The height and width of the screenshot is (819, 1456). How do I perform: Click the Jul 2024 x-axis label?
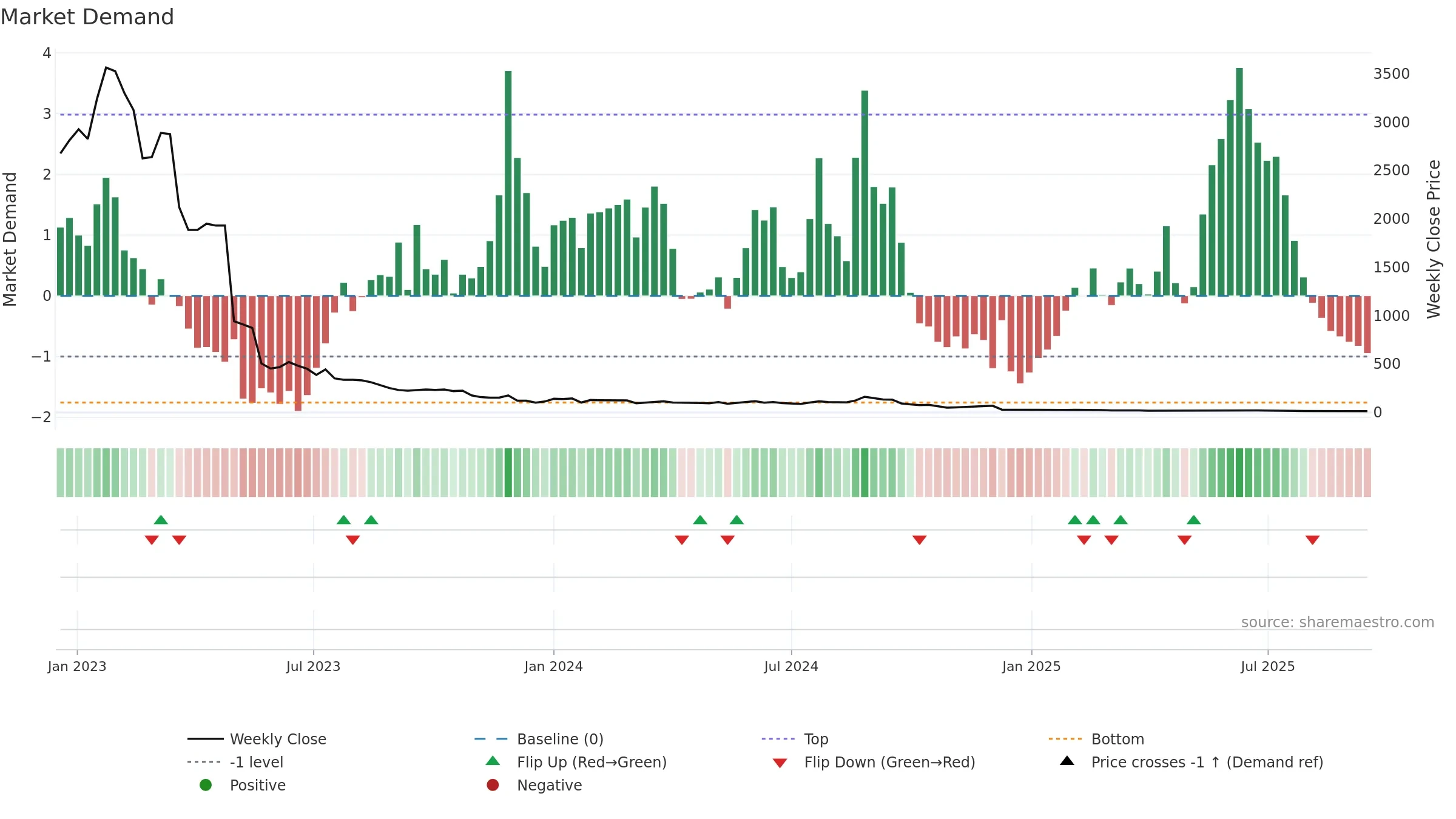pos(791,666)
